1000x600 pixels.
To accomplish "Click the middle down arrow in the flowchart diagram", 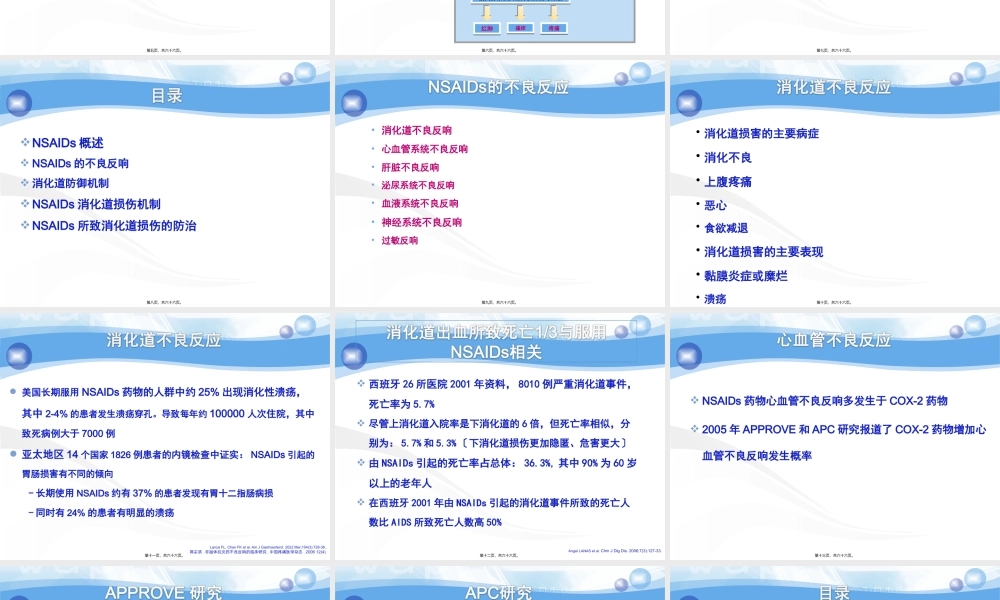I will [520, 11].
